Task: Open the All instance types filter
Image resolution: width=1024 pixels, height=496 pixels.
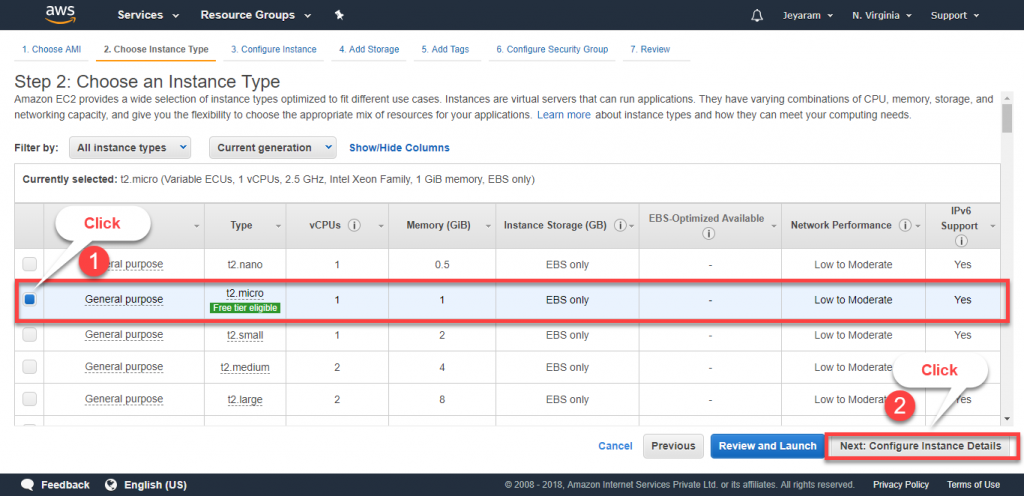Action: click(x=130, y=147)
